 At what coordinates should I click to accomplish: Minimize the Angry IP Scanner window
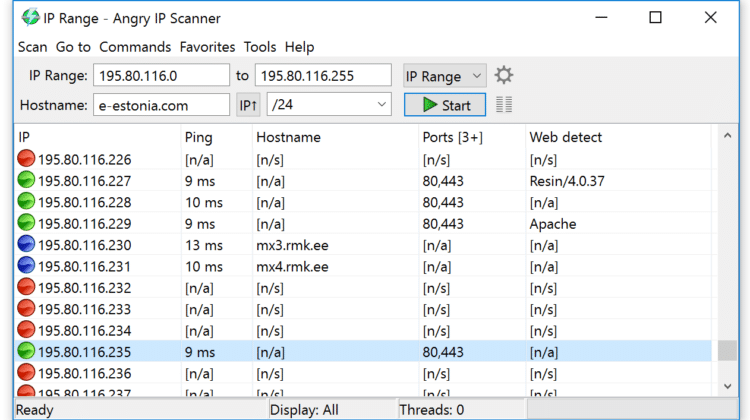click(601, 18)
